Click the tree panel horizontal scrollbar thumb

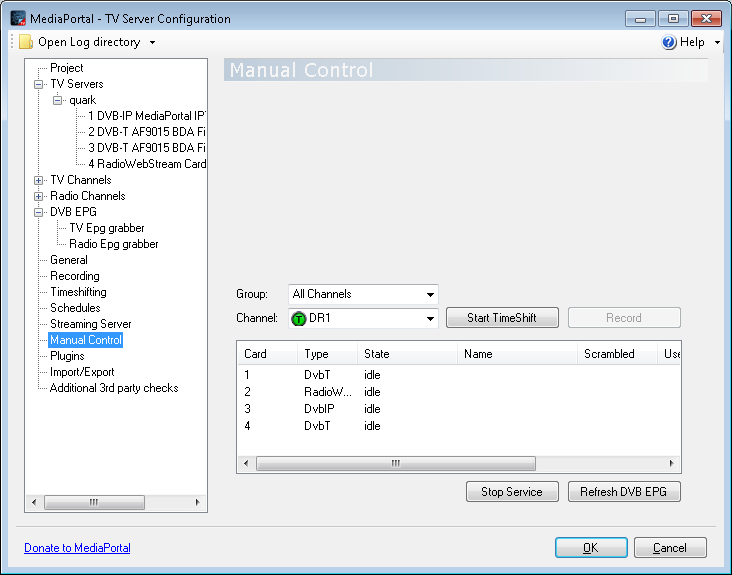[x=94, y=503]
